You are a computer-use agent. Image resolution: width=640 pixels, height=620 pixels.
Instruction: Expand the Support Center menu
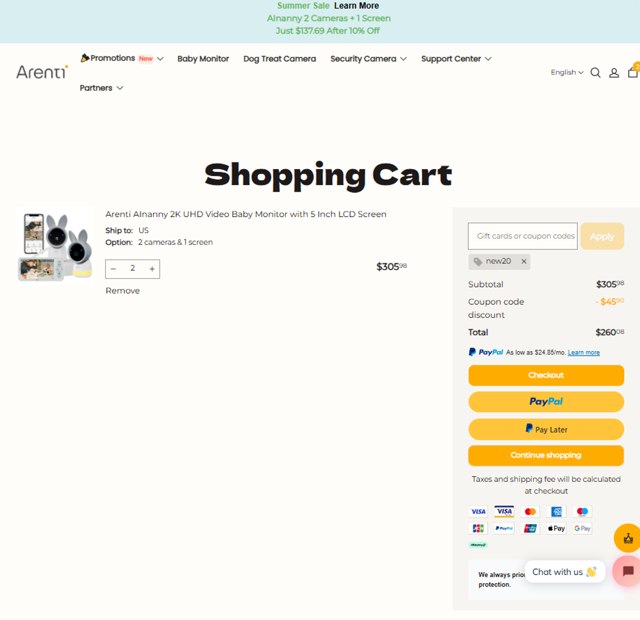(456, 59)
